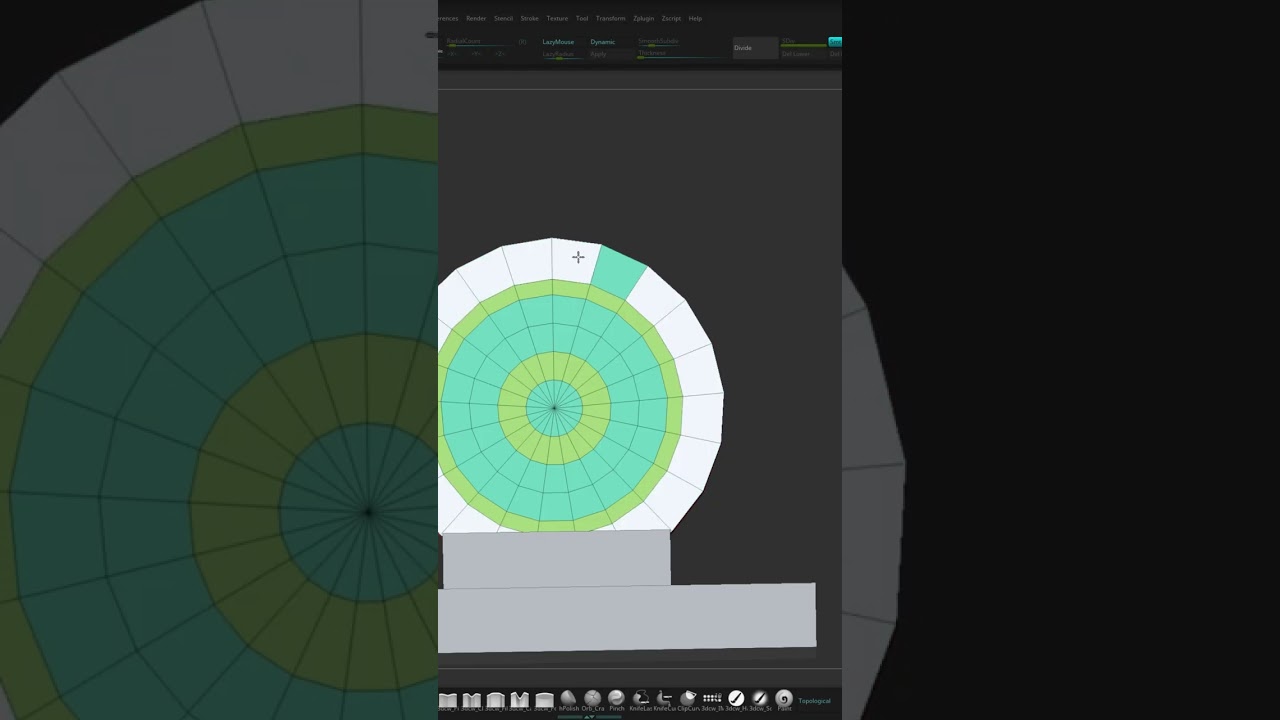The width and height of the screenshot is (1280, 720).
Task: Select the Pinch brush
Action: coord(616,700)
